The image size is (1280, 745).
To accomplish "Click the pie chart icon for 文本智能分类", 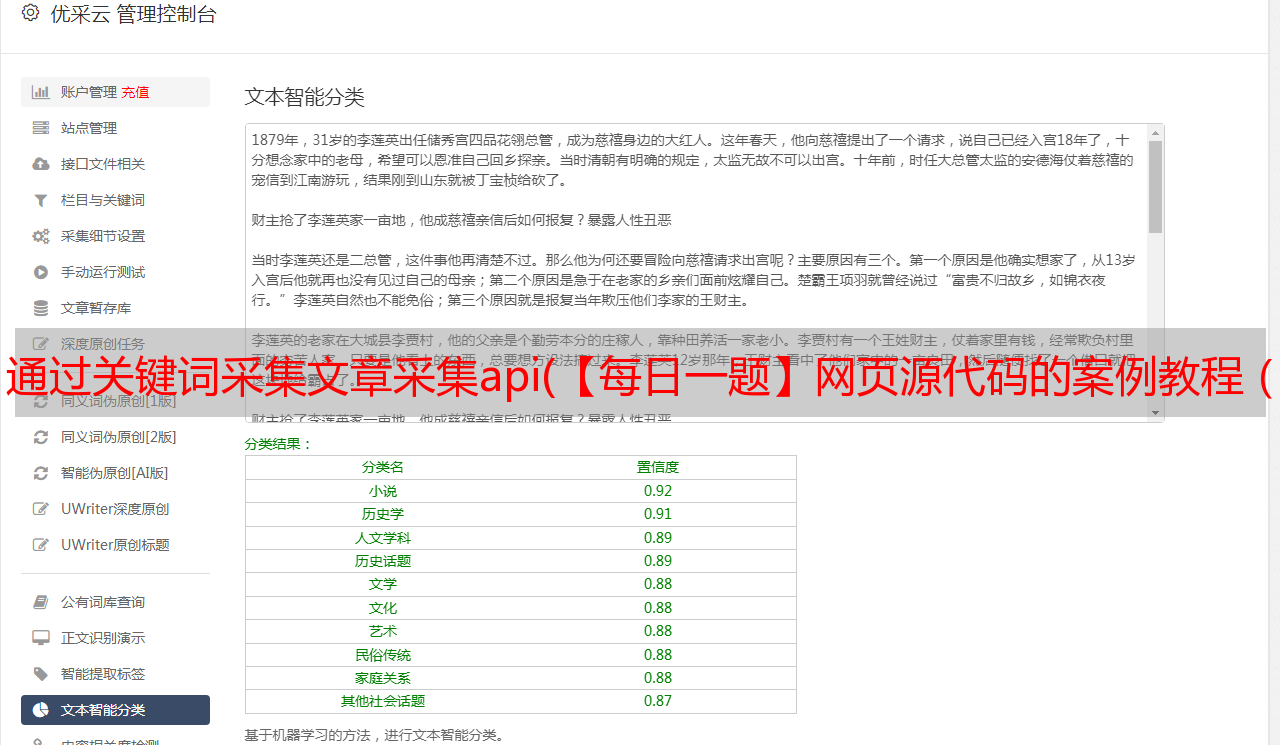I will (x=41, y=710).
